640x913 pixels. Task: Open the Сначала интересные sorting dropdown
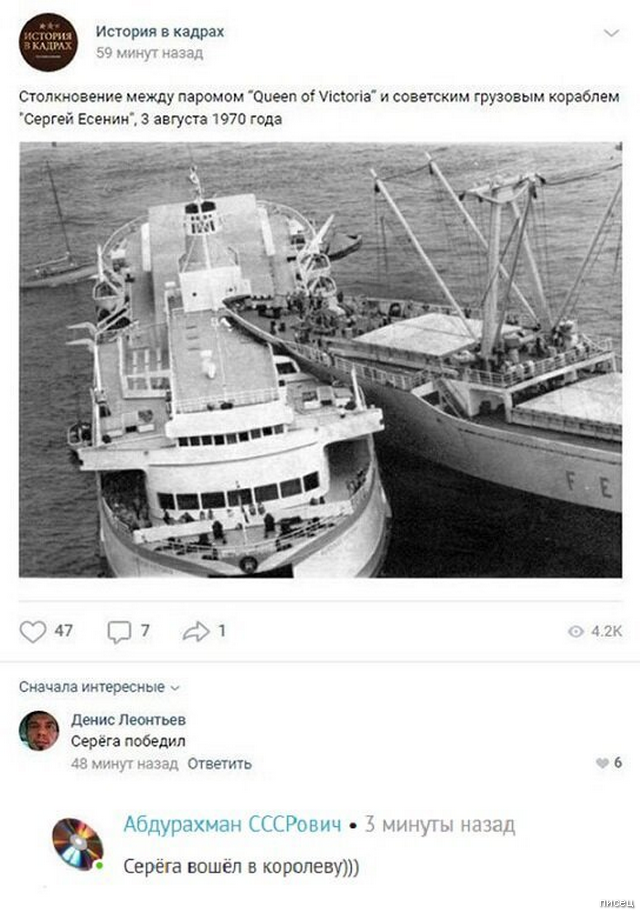coord(99,687)
